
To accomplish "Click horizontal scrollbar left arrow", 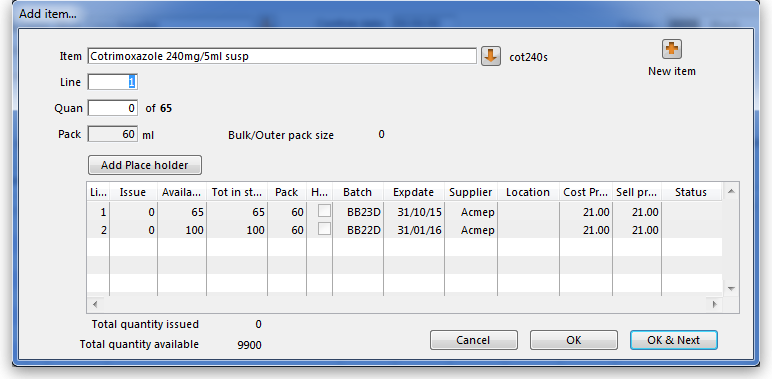I will click(x=95, y=305).
